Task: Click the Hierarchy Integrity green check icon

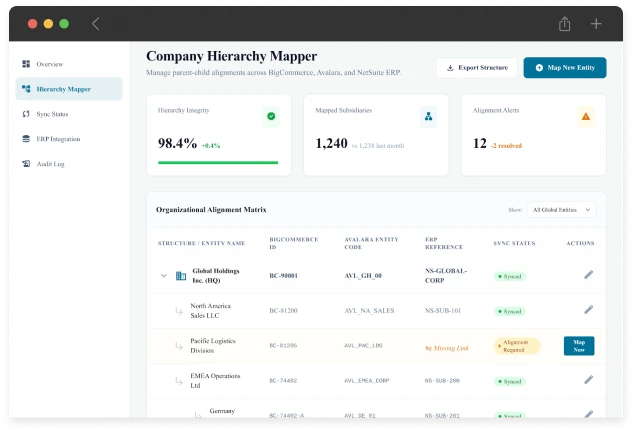Action: pos(270,117)
